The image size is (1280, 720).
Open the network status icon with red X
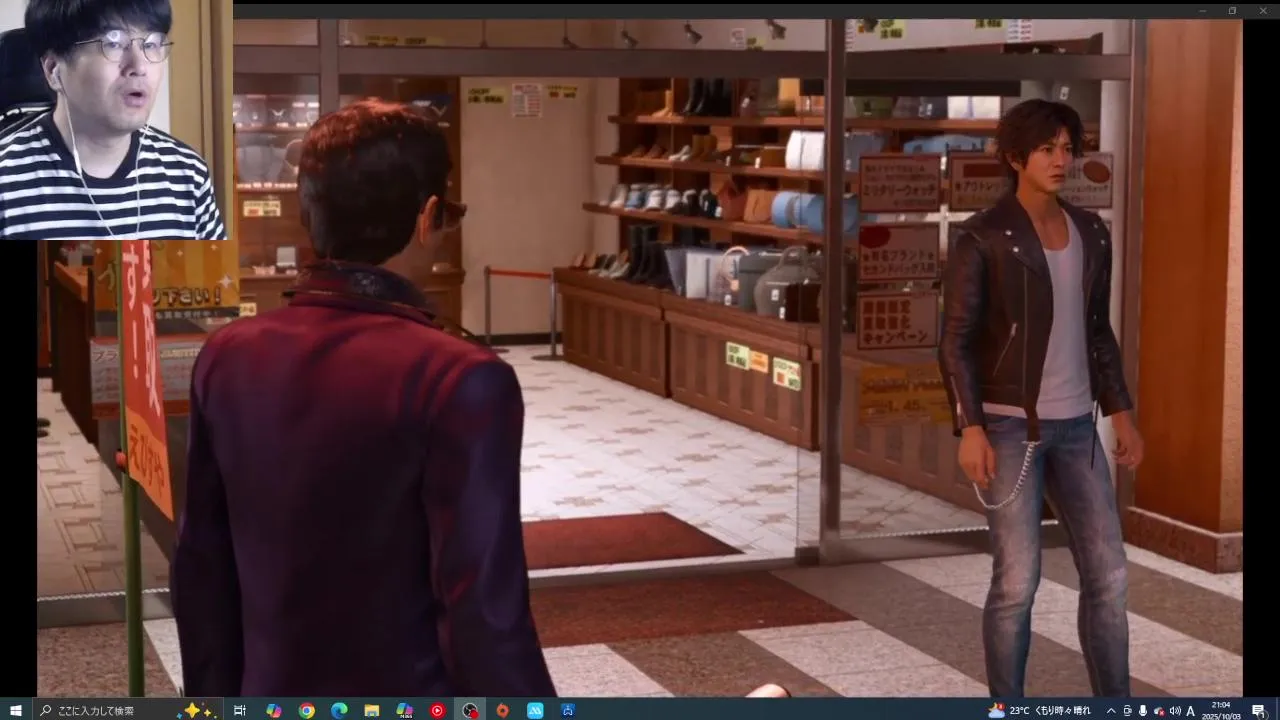point(1159,710)
